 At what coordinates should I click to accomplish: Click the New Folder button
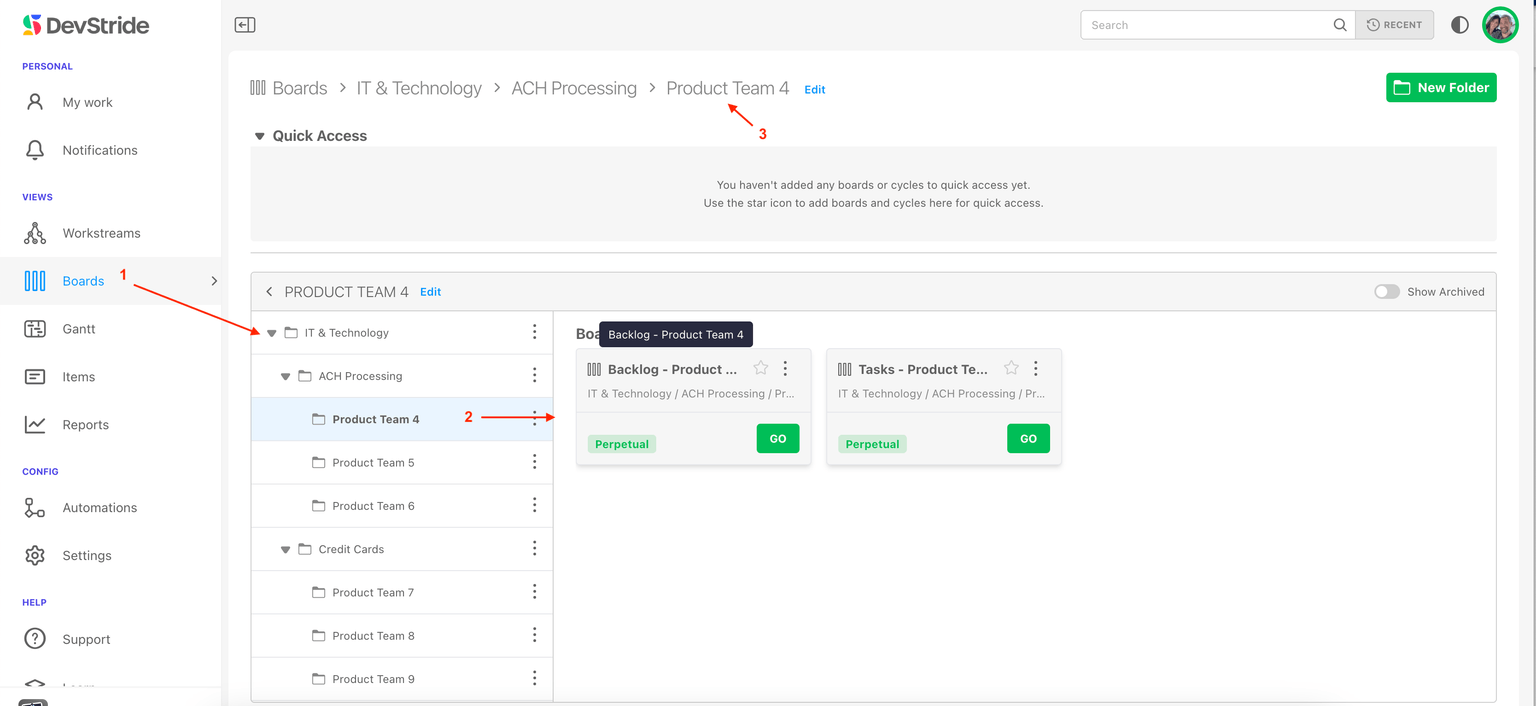[x=1441, y=87]
